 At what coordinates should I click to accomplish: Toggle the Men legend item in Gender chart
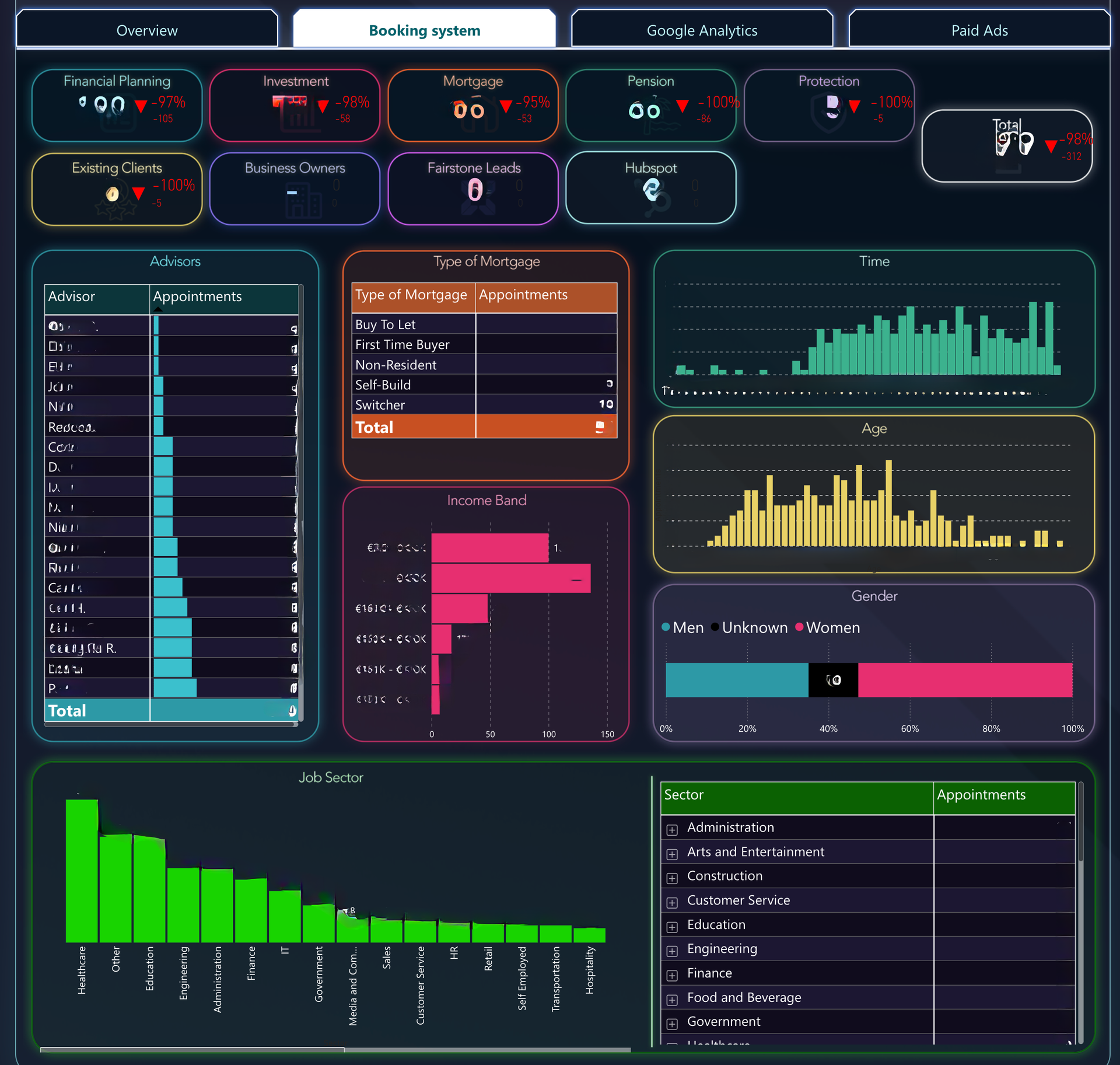point(682,627)
